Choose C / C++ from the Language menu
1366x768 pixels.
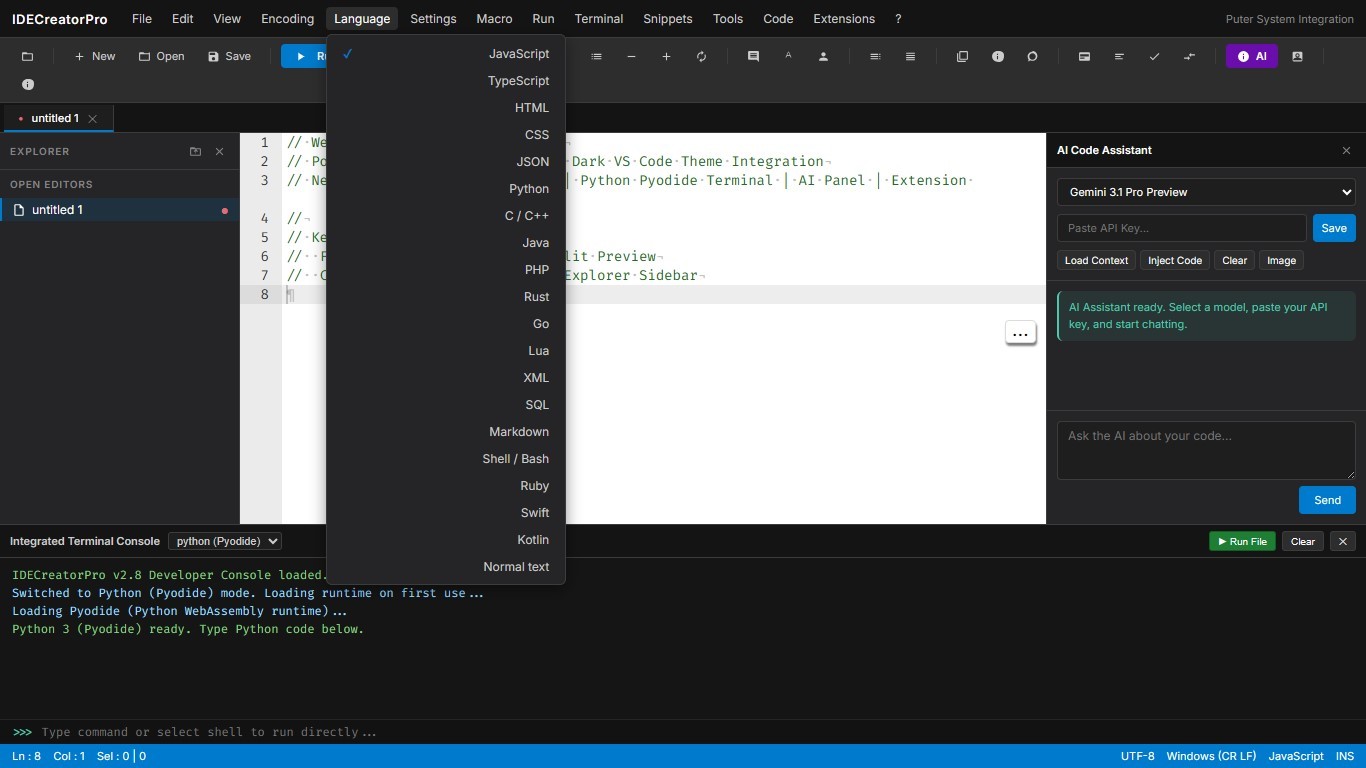(x=446, y=216)
